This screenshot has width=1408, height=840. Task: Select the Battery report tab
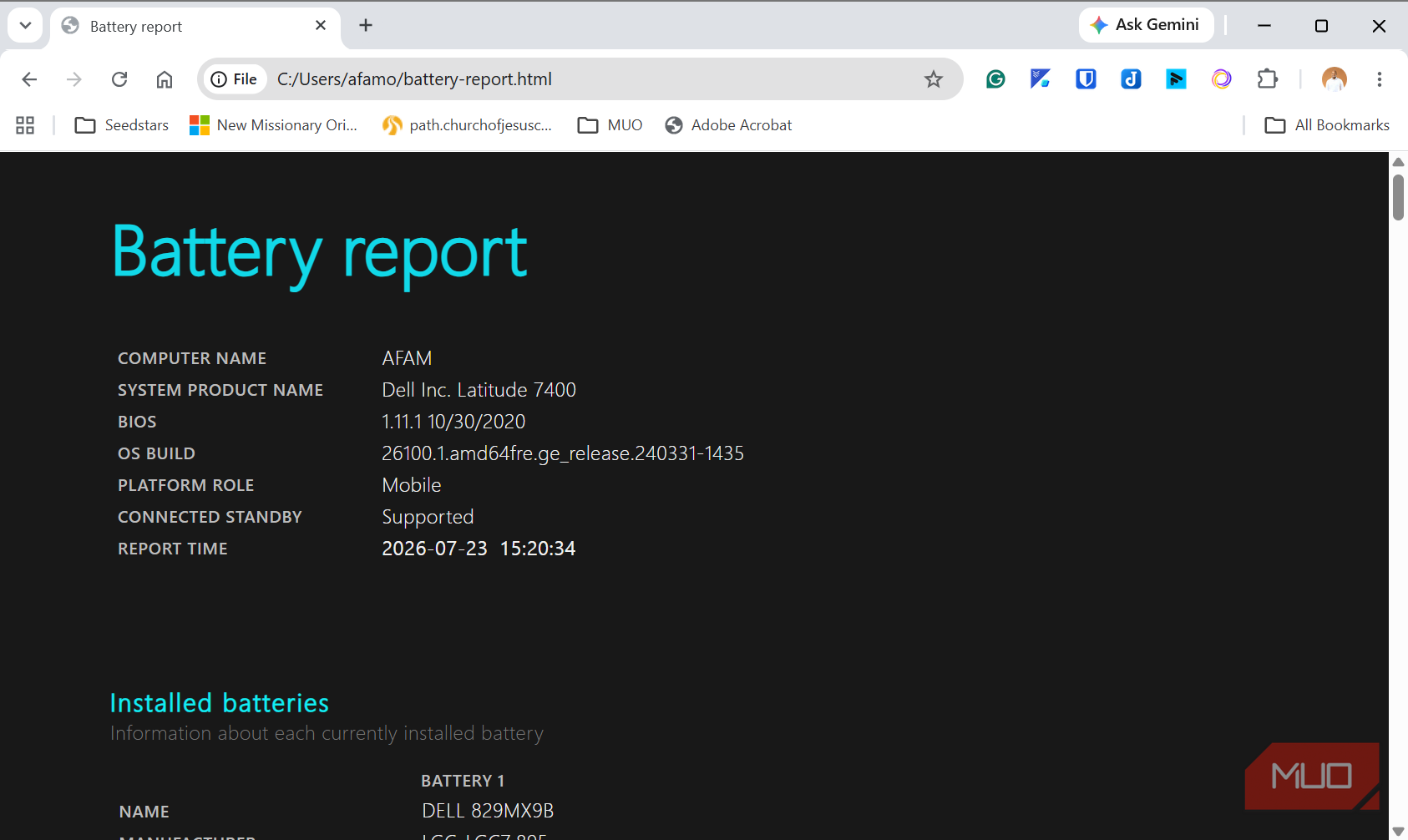195,27
